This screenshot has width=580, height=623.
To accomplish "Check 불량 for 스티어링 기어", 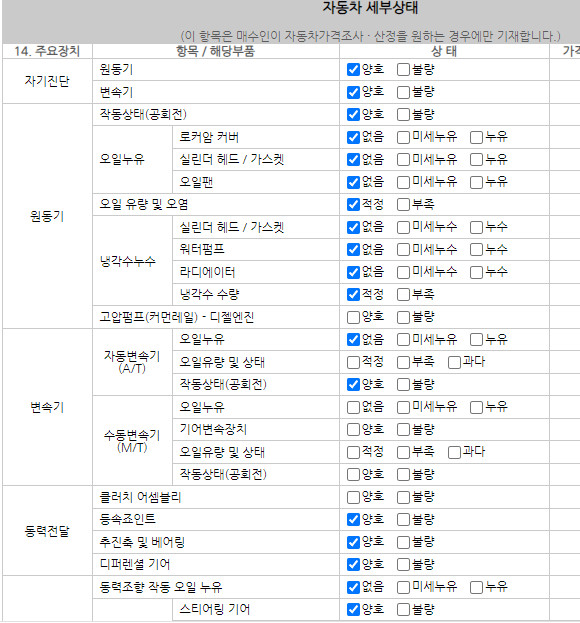I will tap(403, 609).
